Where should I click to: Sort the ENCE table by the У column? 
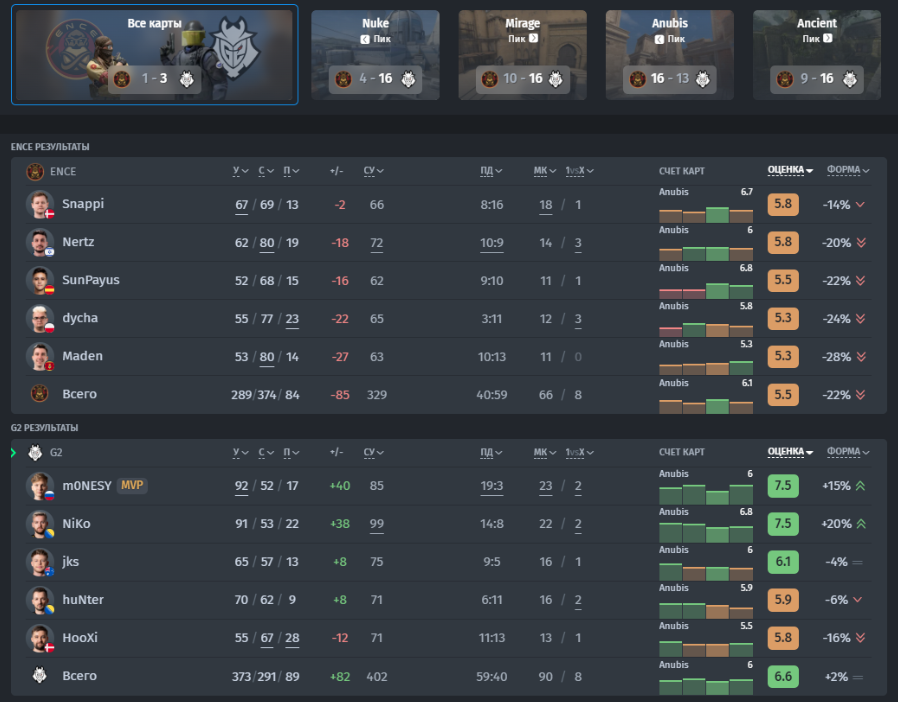[x=241, y=171]
